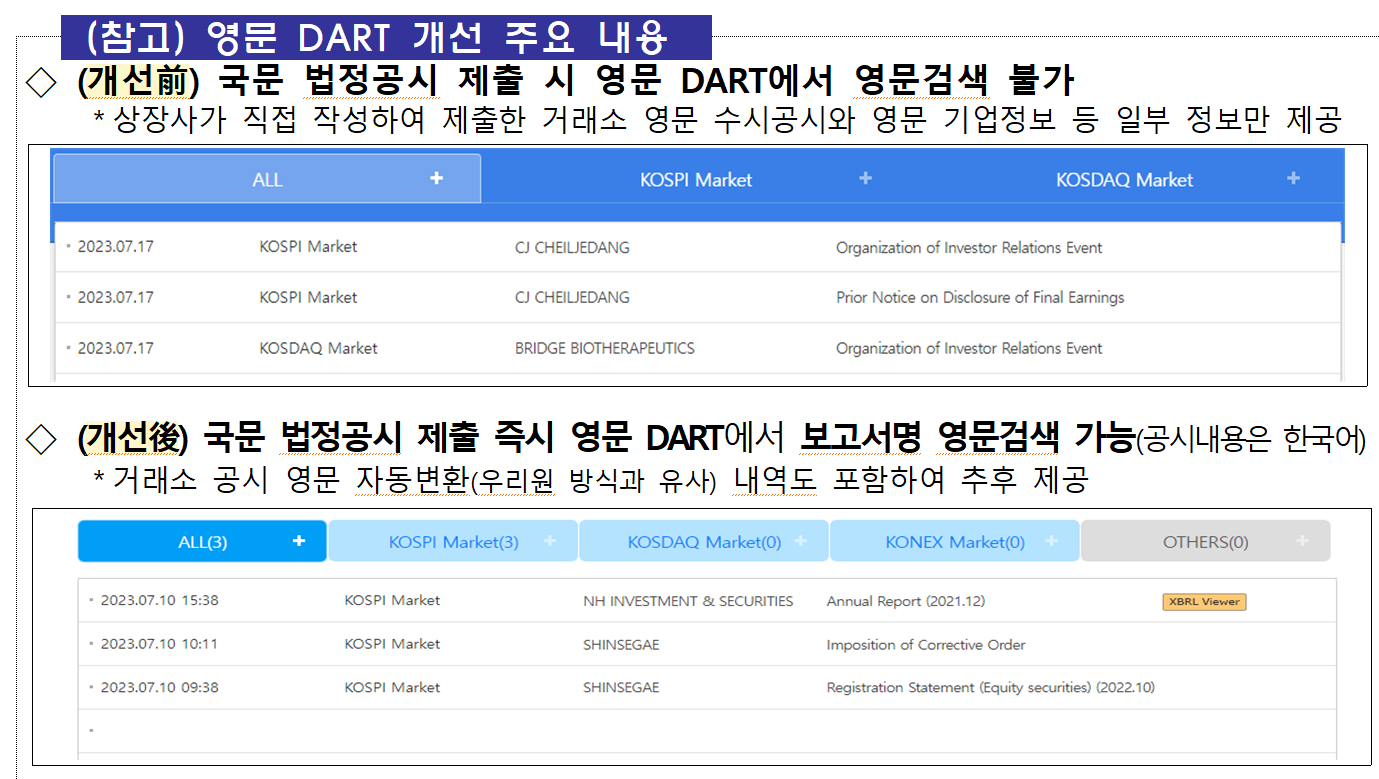Click the plus icon on KOSPI Market(3) tab
Screen dimensions: 1379x779
pyautogui.click(x=548, y=540)
